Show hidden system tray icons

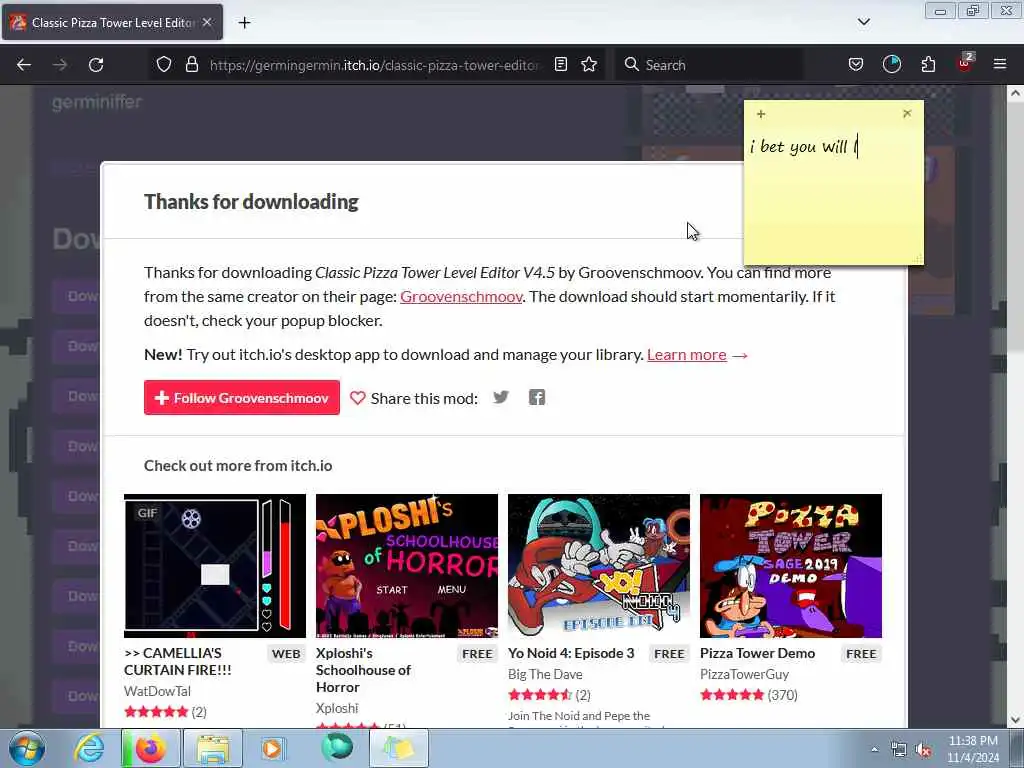pos(874,750)
